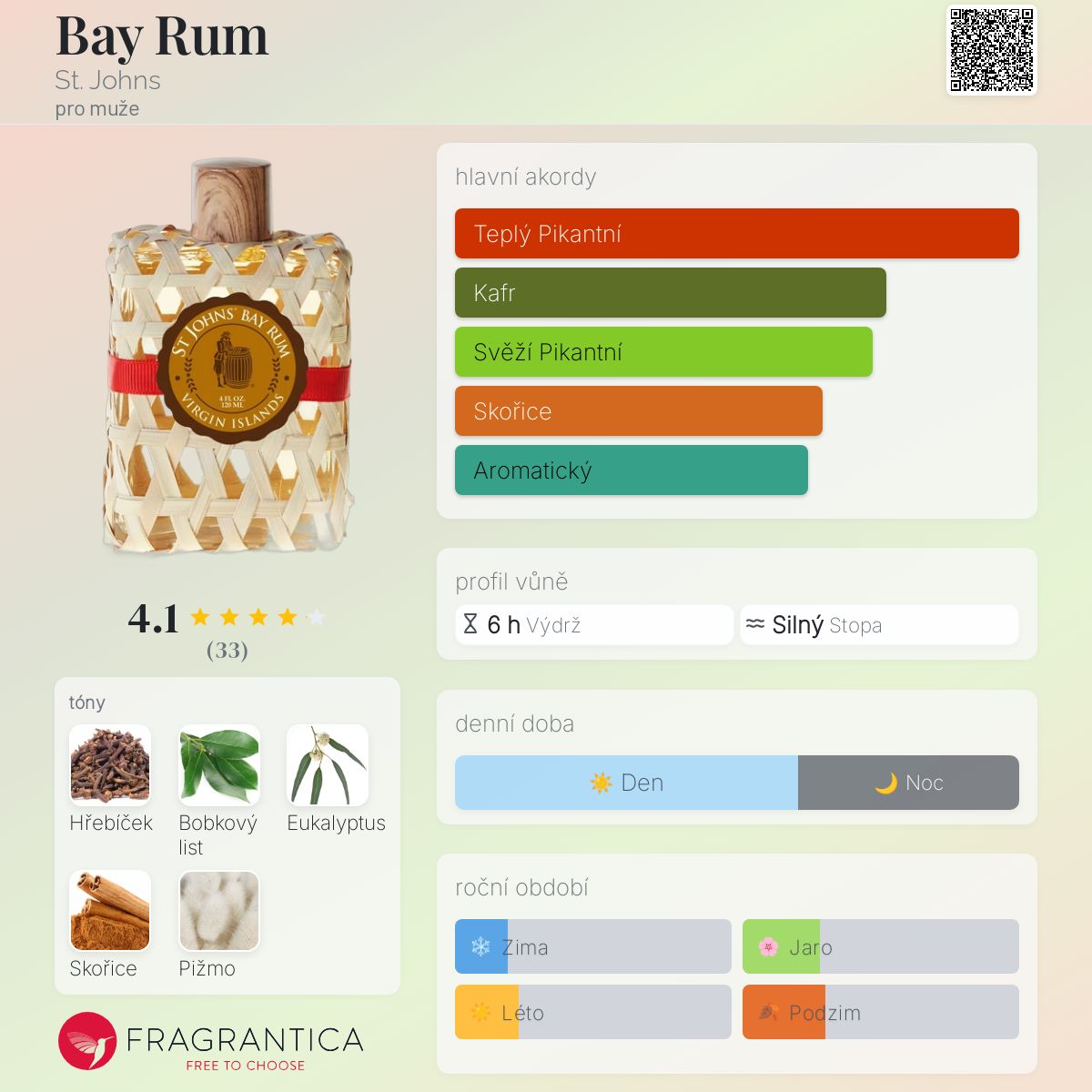
Task: Click the Léto sun icon
Action: (x=480, y=1012)
